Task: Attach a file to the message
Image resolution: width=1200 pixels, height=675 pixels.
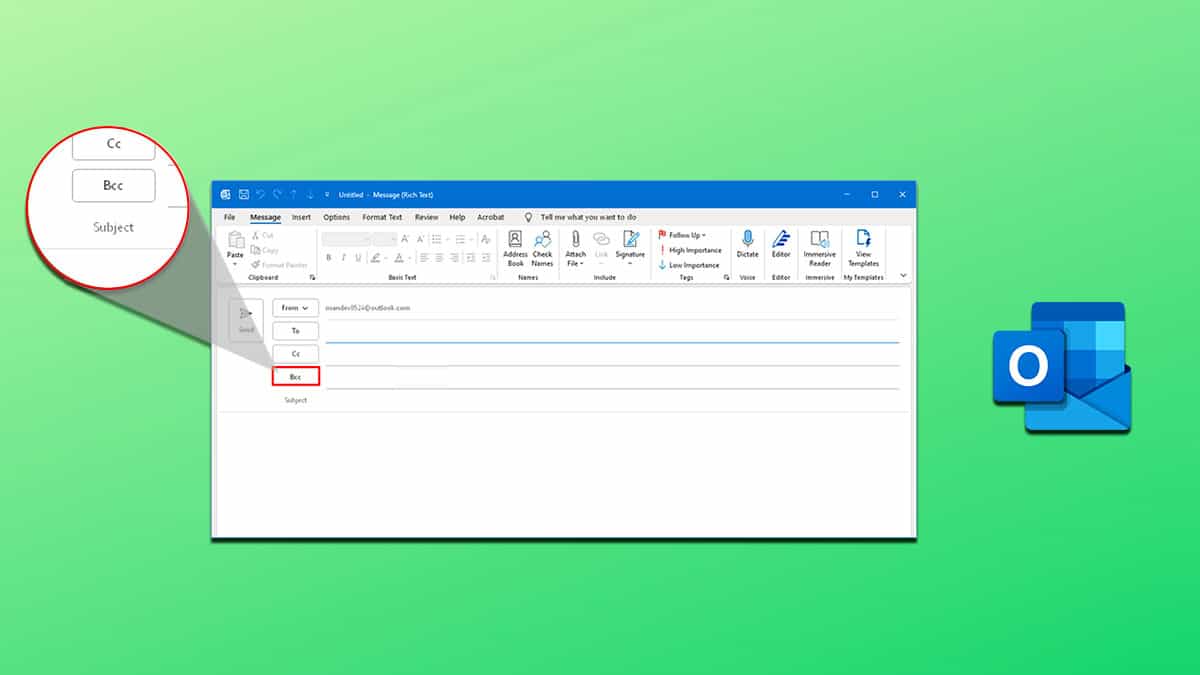Action: (x=576, y=253)
